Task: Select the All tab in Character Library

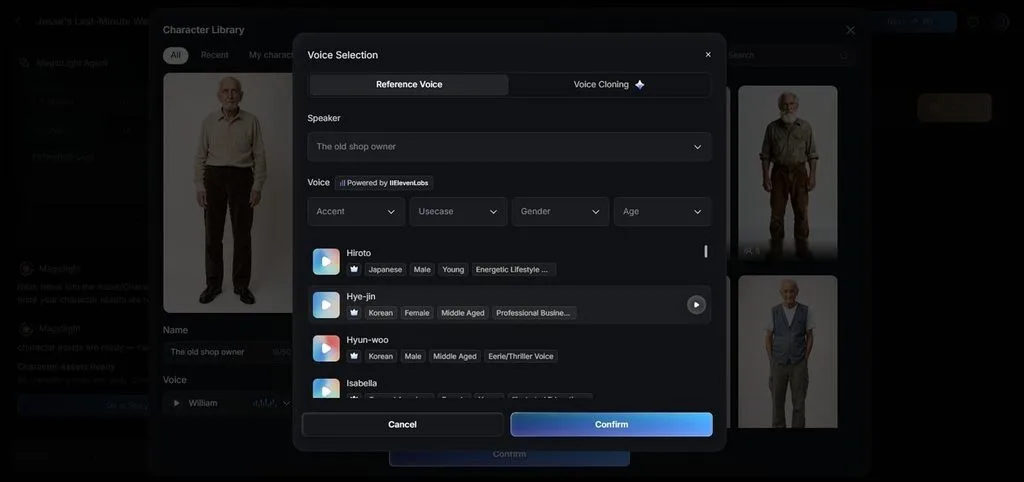Action: tap(176, 56)
